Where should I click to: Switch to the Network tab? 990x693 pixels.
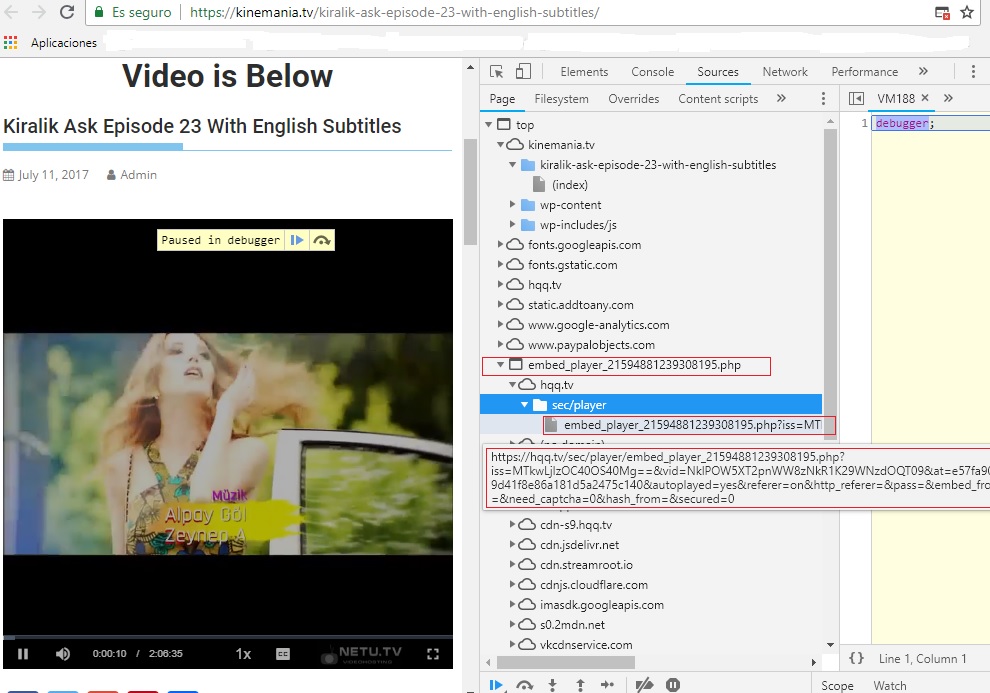785,72
